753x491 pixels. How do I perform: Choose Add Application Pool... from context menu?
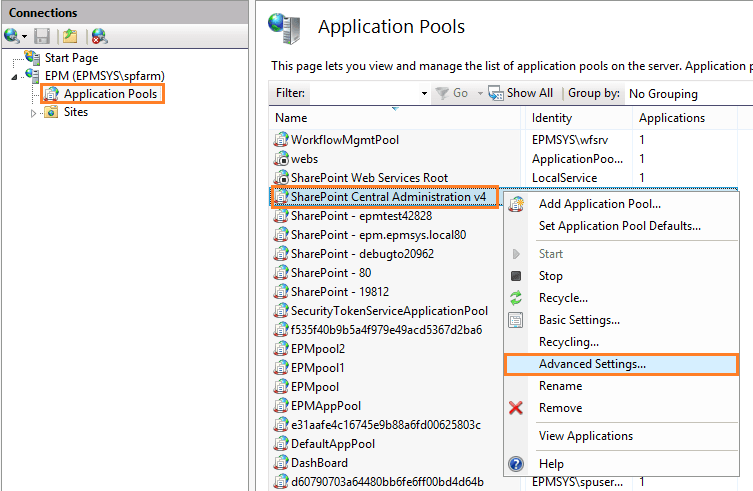click(599, 204)
